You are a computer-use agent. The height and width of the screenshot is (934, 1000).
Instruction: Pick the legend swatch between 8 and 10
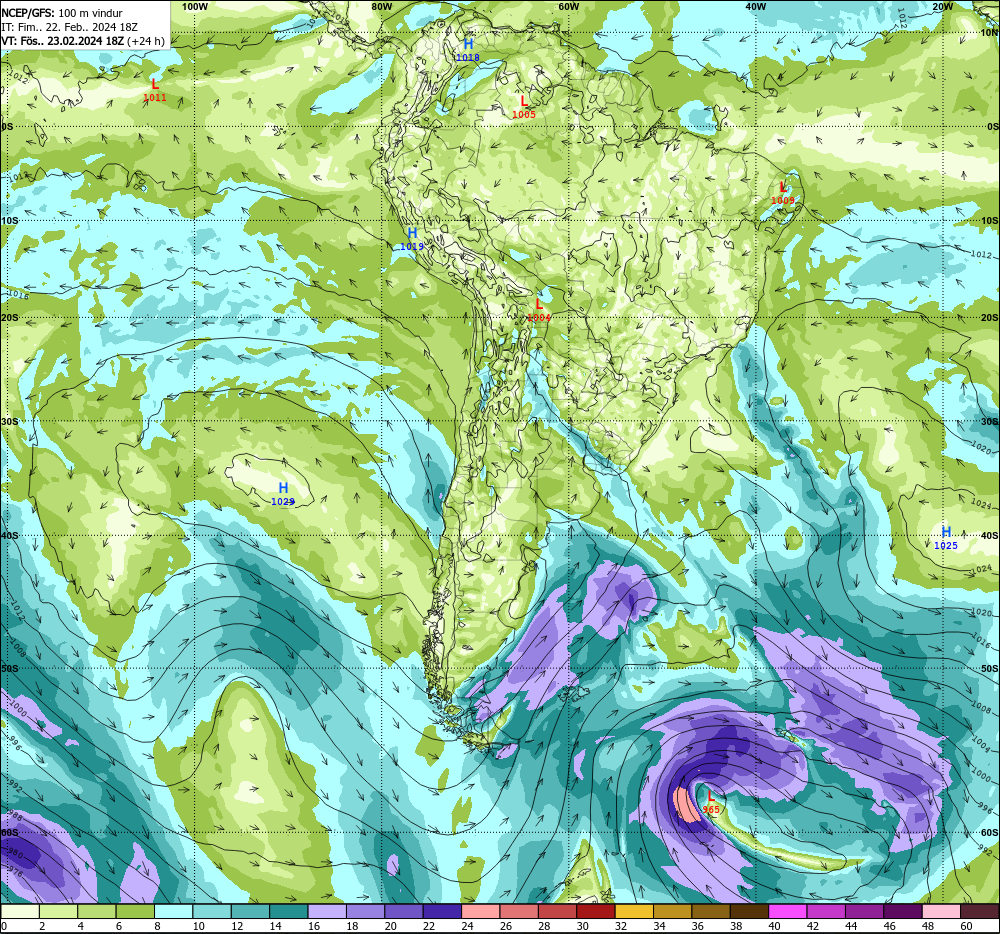pyautogui.click(x=173, y=912)
